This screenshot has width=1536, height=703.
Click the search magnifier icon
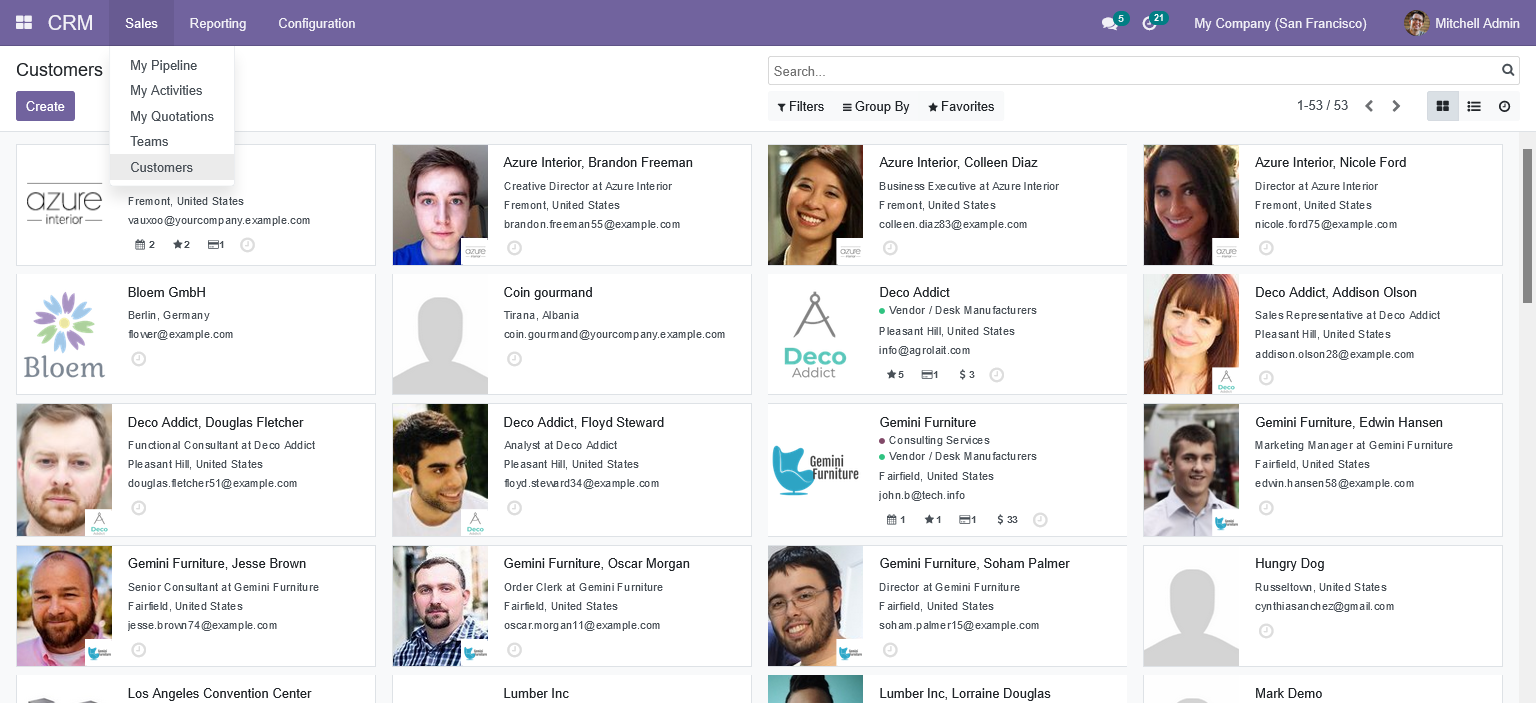[x=1508, y=71]
